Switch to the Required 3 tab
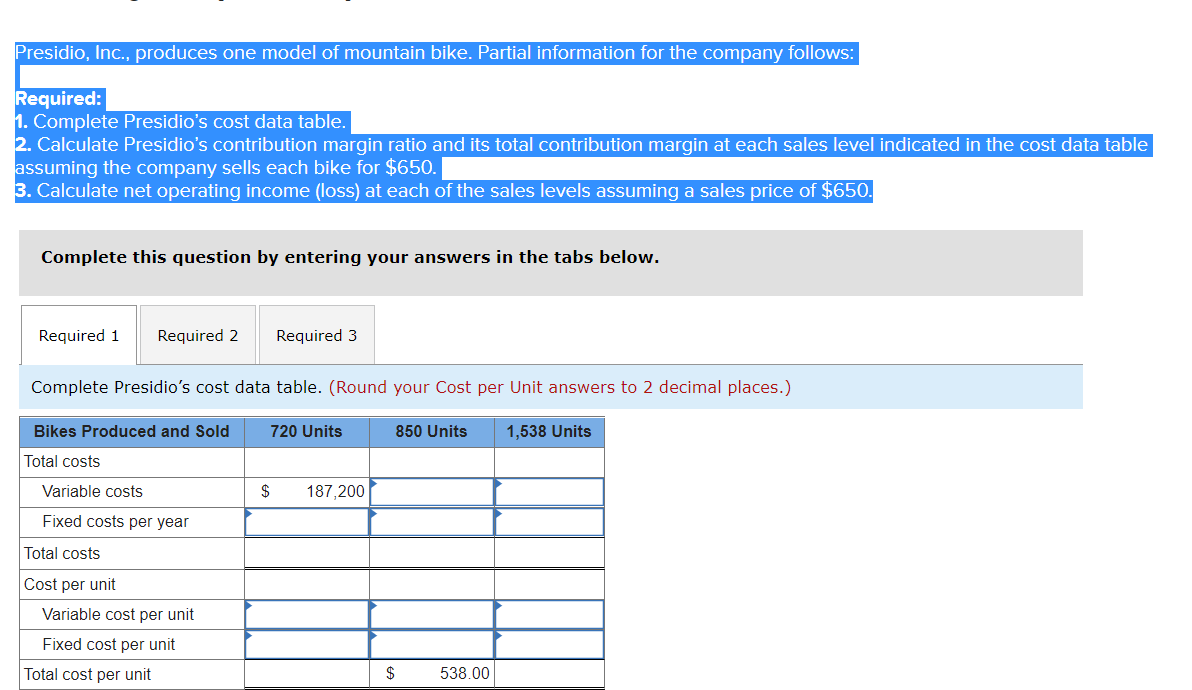Screen dimensions: 1192x690 point(316,335)
